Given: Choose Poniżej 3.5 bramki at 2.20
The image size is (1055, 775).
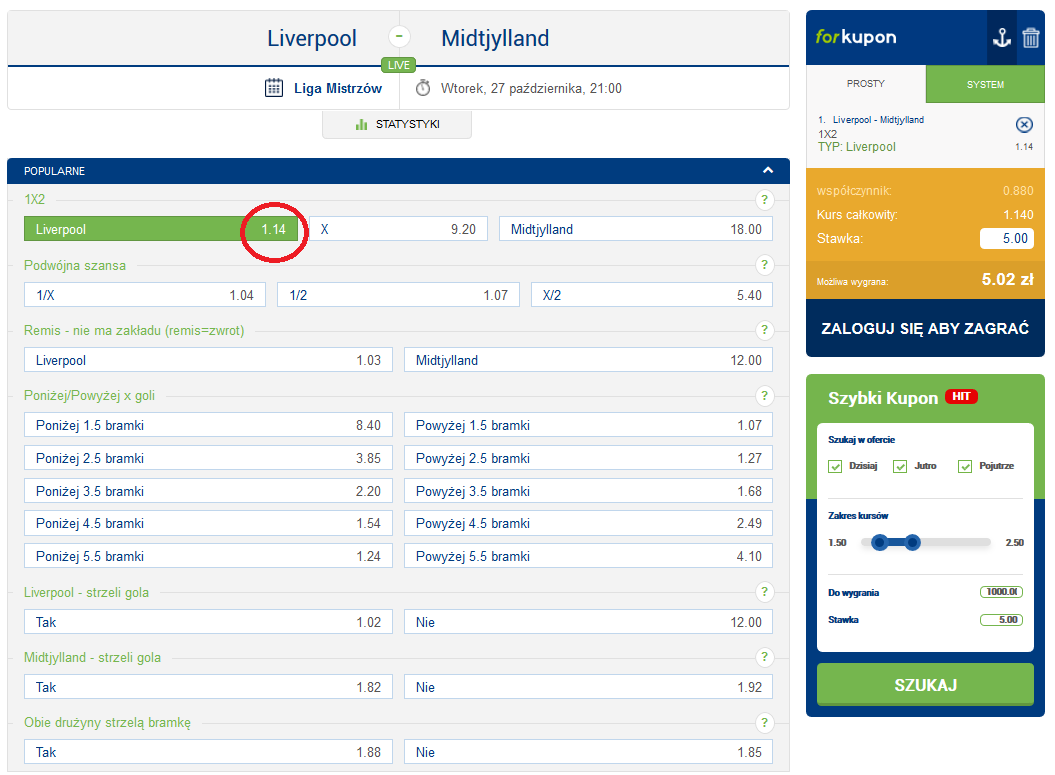Looking at the screenshot, I should [208, 491].
